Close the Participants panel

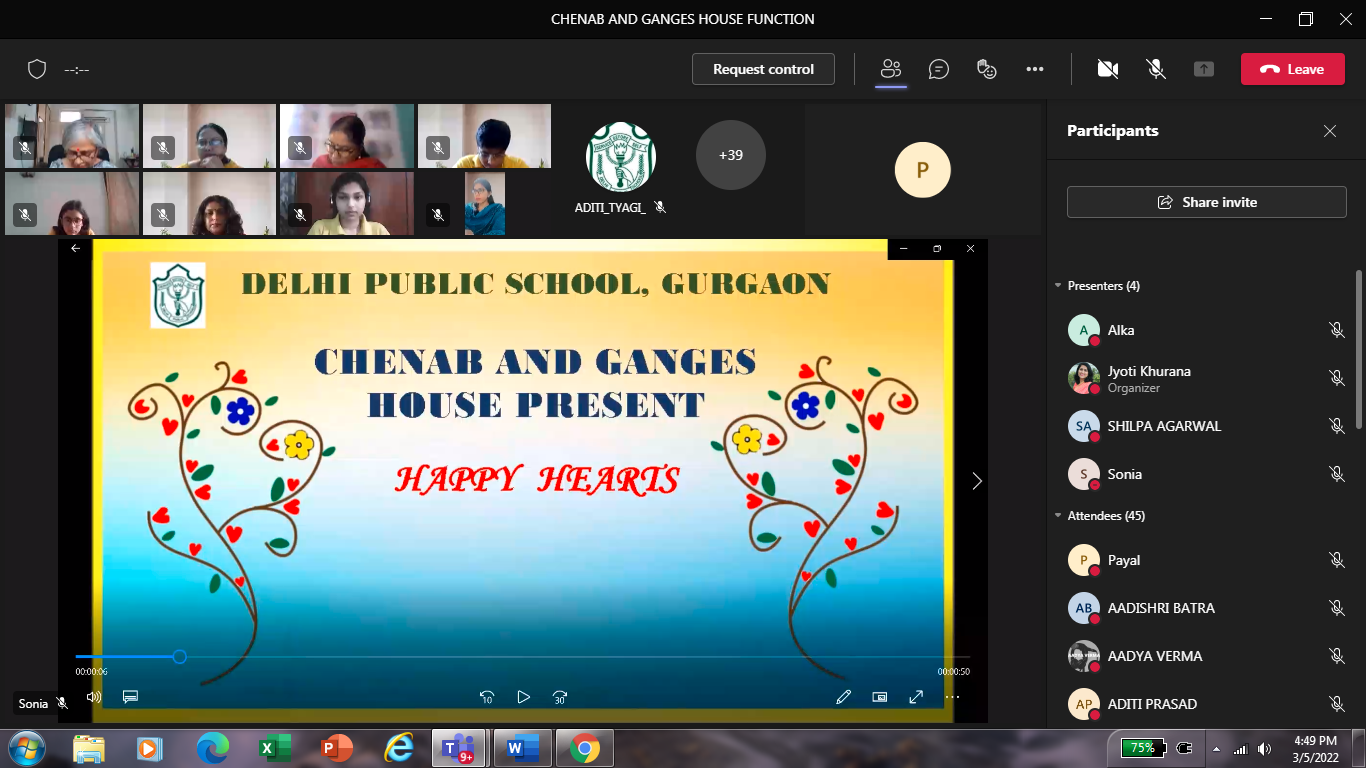point(1330,131)
